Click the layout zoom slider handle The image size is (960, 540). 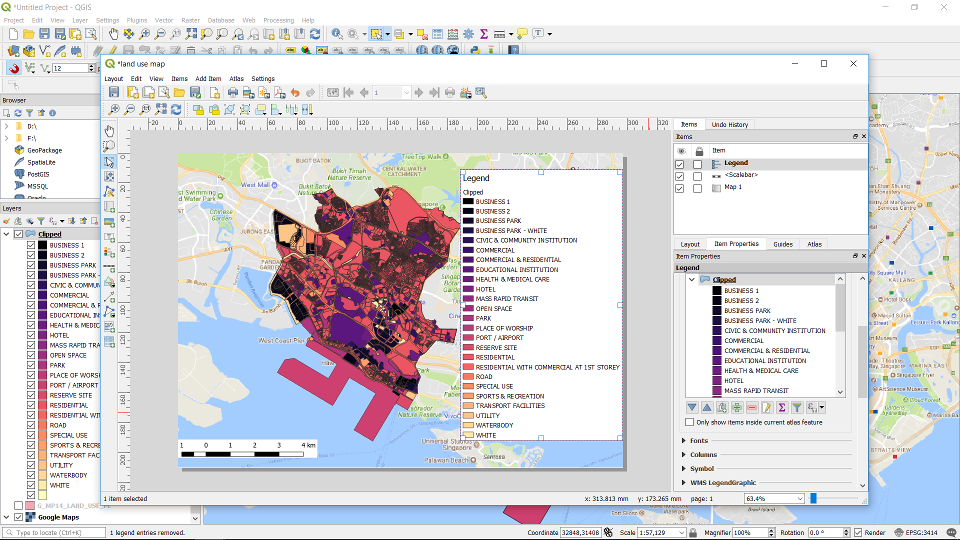[x=813, y=498]
